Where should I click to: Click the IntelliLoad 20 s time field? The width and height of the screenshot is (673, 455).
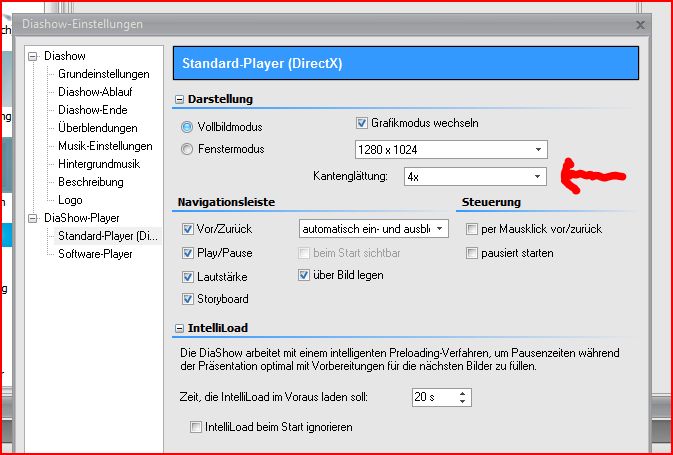431,397
